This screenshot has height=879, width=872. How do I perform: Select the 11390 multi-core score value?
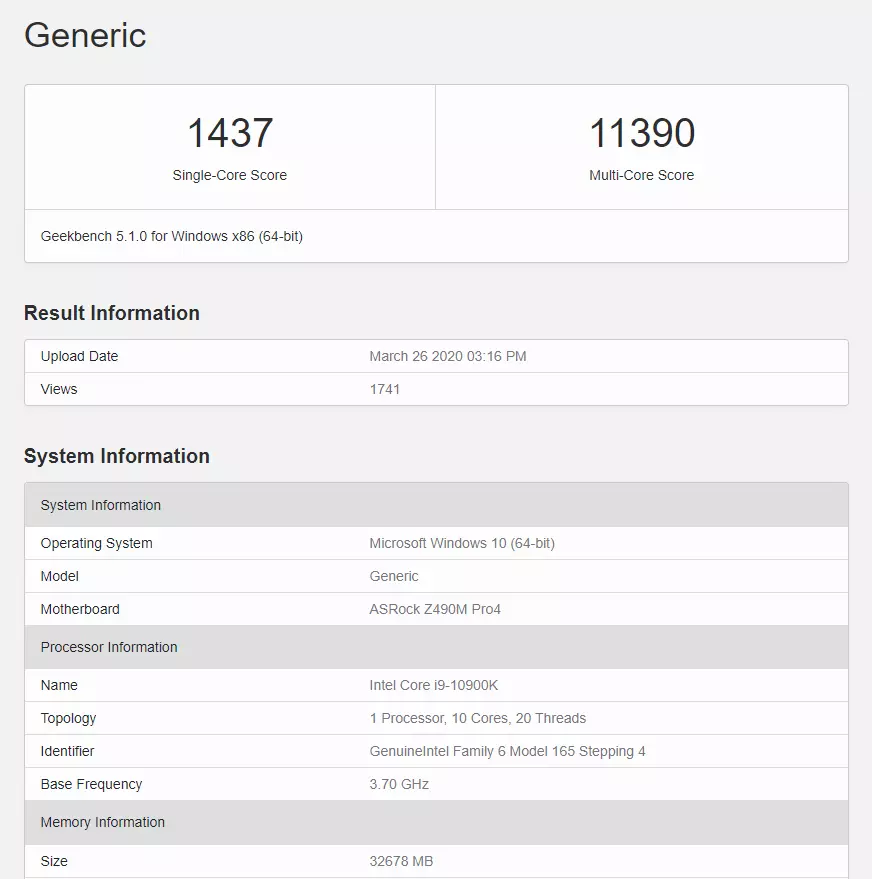point(642,133)
